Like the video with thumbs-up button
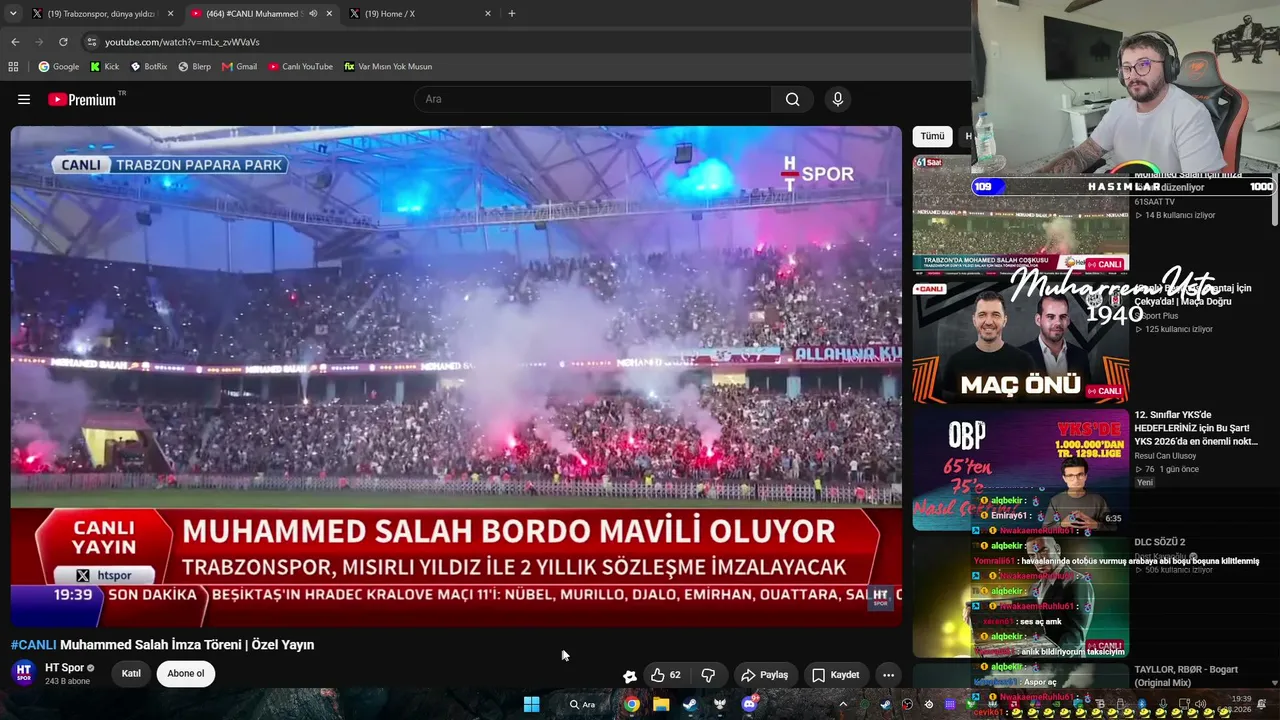 [666, 675]
